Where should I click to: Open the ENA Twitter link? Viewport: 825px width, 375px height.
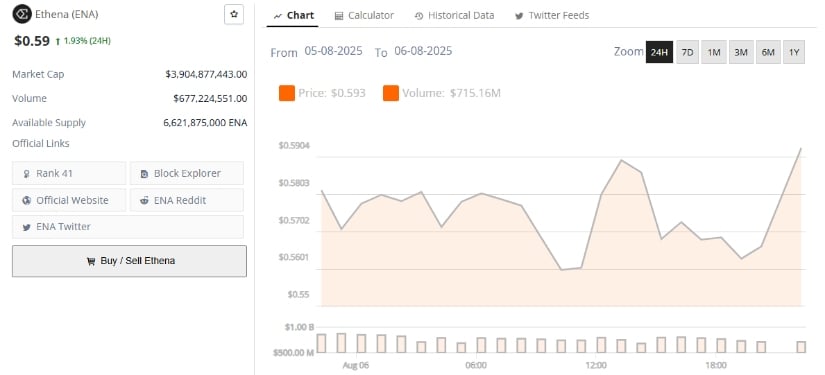pos(128,227)
